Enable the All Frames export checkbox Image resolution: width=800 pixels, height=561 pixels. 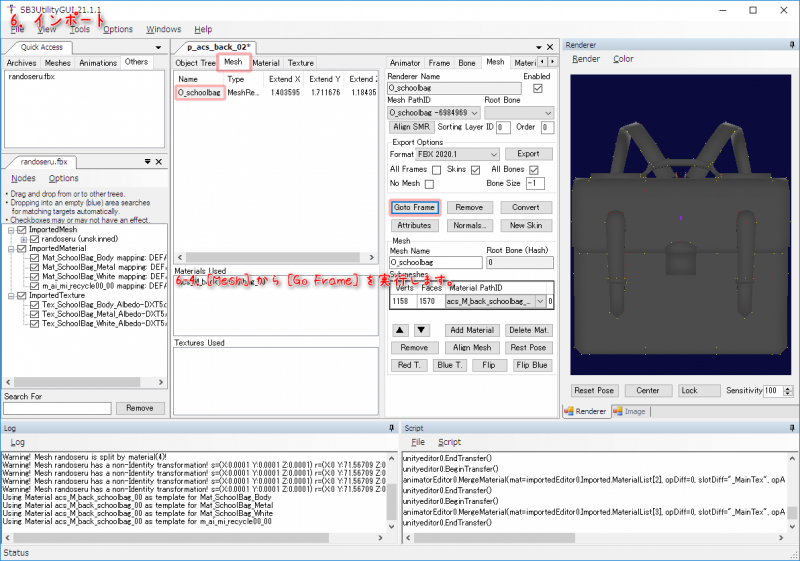tap(437, 170)
